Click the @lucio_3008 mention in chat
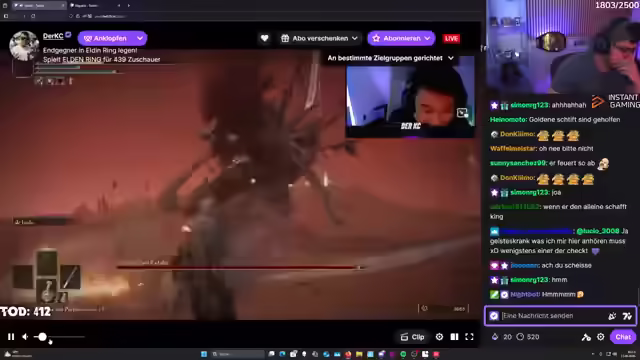Image resolution: width=640 pixels, height=360 pixels. (598, 231)
